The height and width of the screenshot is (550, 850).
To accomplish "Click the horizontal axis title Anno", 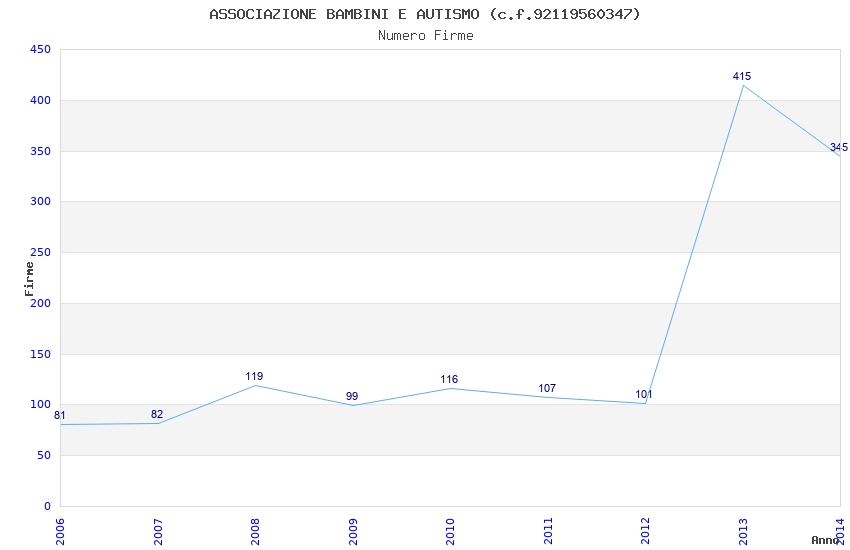I will pos(825,540).
